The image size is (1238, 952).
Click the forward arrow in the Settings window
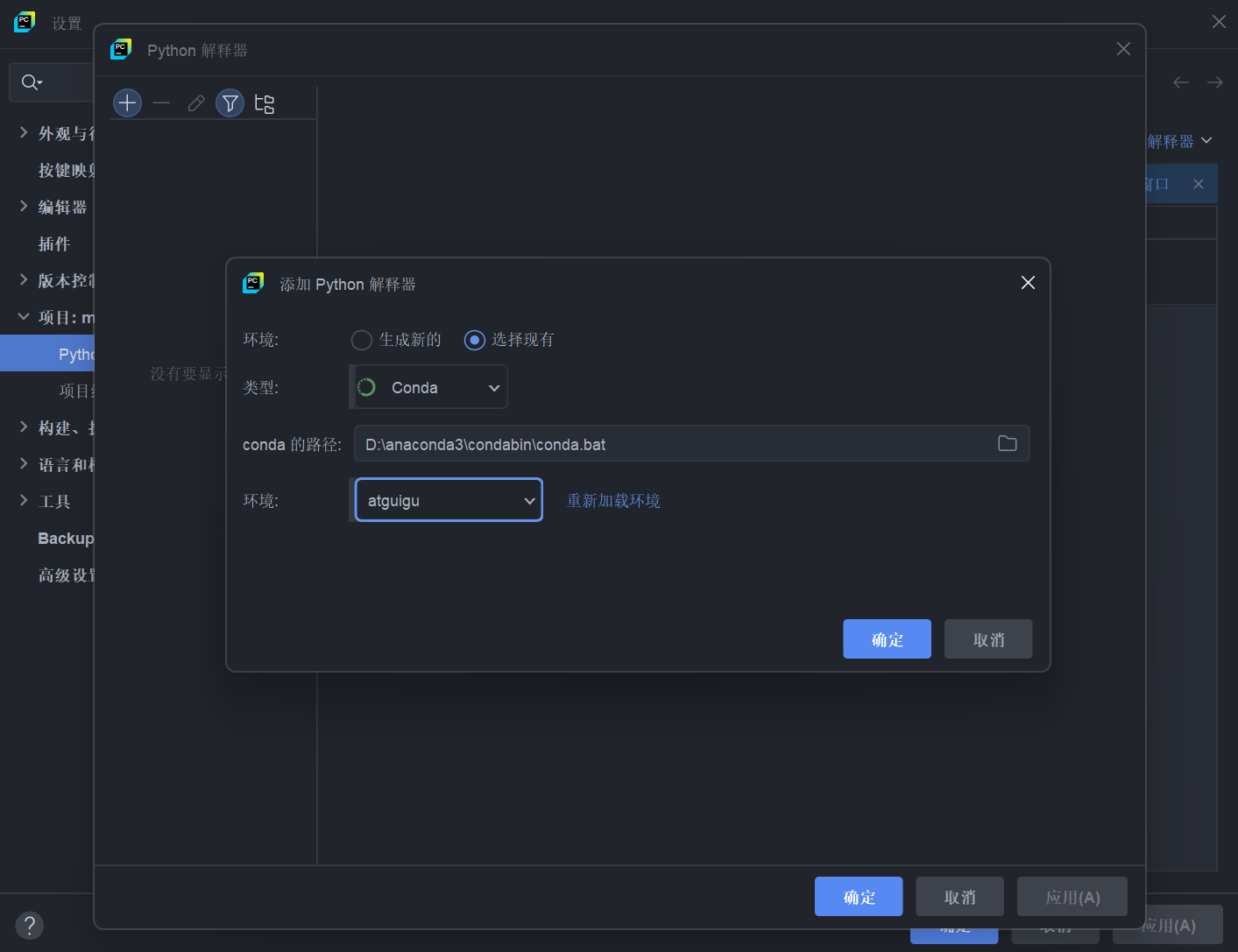pos(1215,82)
